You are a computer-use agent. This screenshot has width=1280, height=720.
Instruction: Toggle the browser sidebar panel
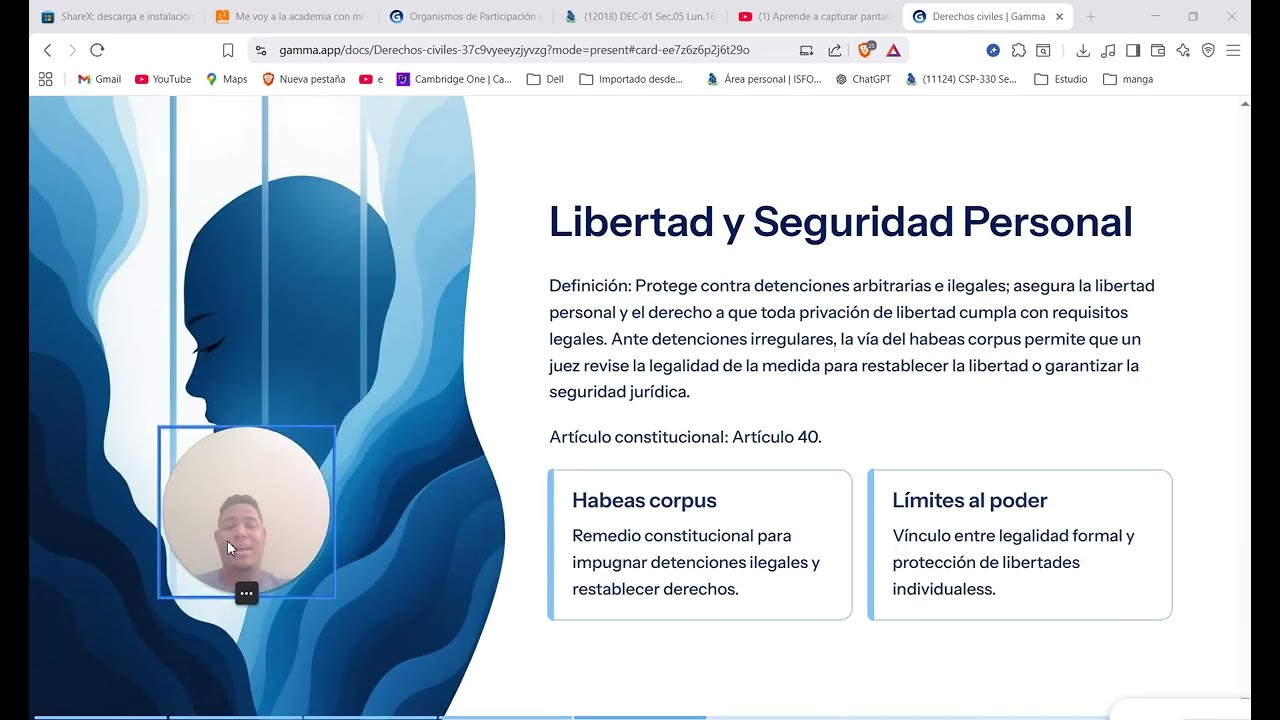click(1133, 50)
